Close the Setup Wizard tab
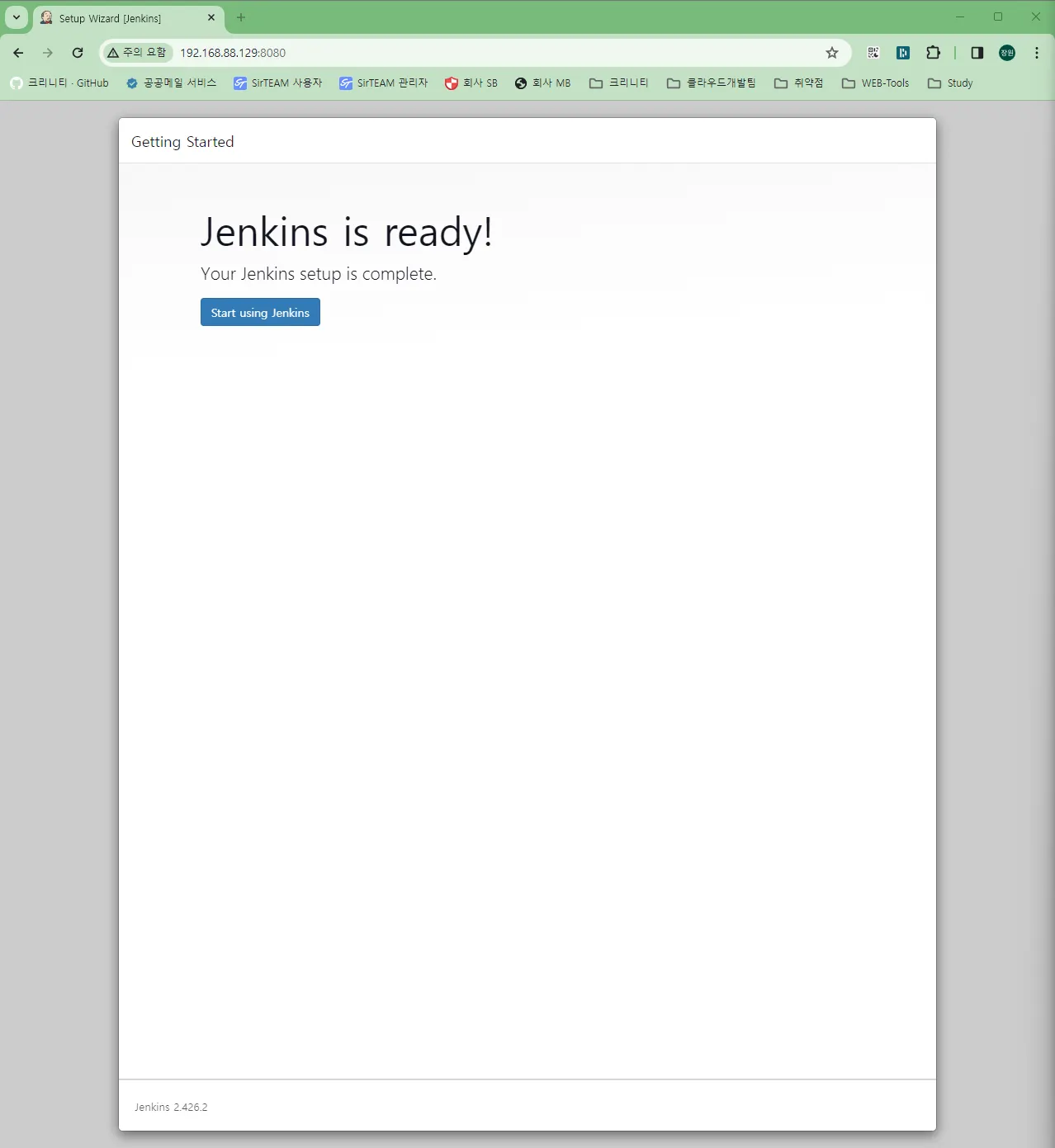The width and height of the screenshot is (1055, 1148). [211, 17]
